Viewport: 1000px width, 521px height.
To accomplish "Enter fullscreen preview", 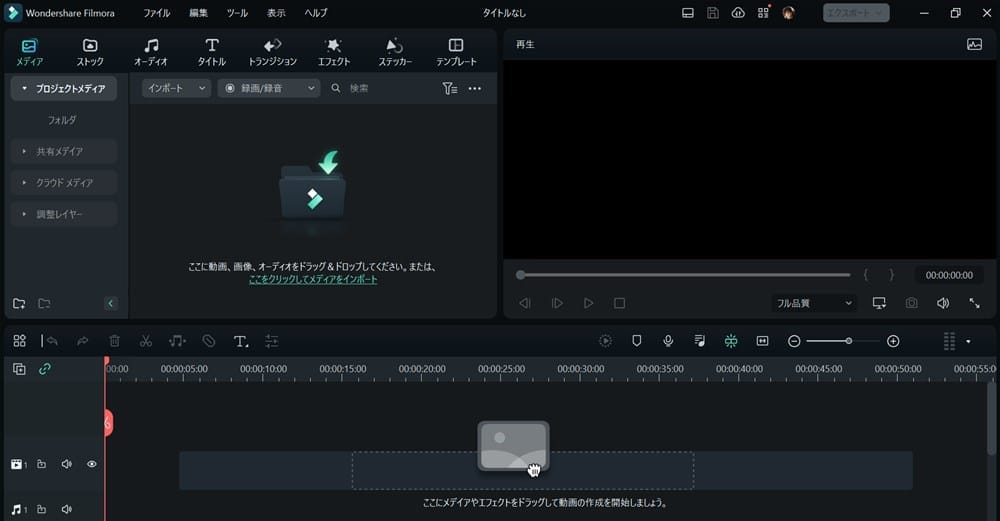I will pos(974,304).
